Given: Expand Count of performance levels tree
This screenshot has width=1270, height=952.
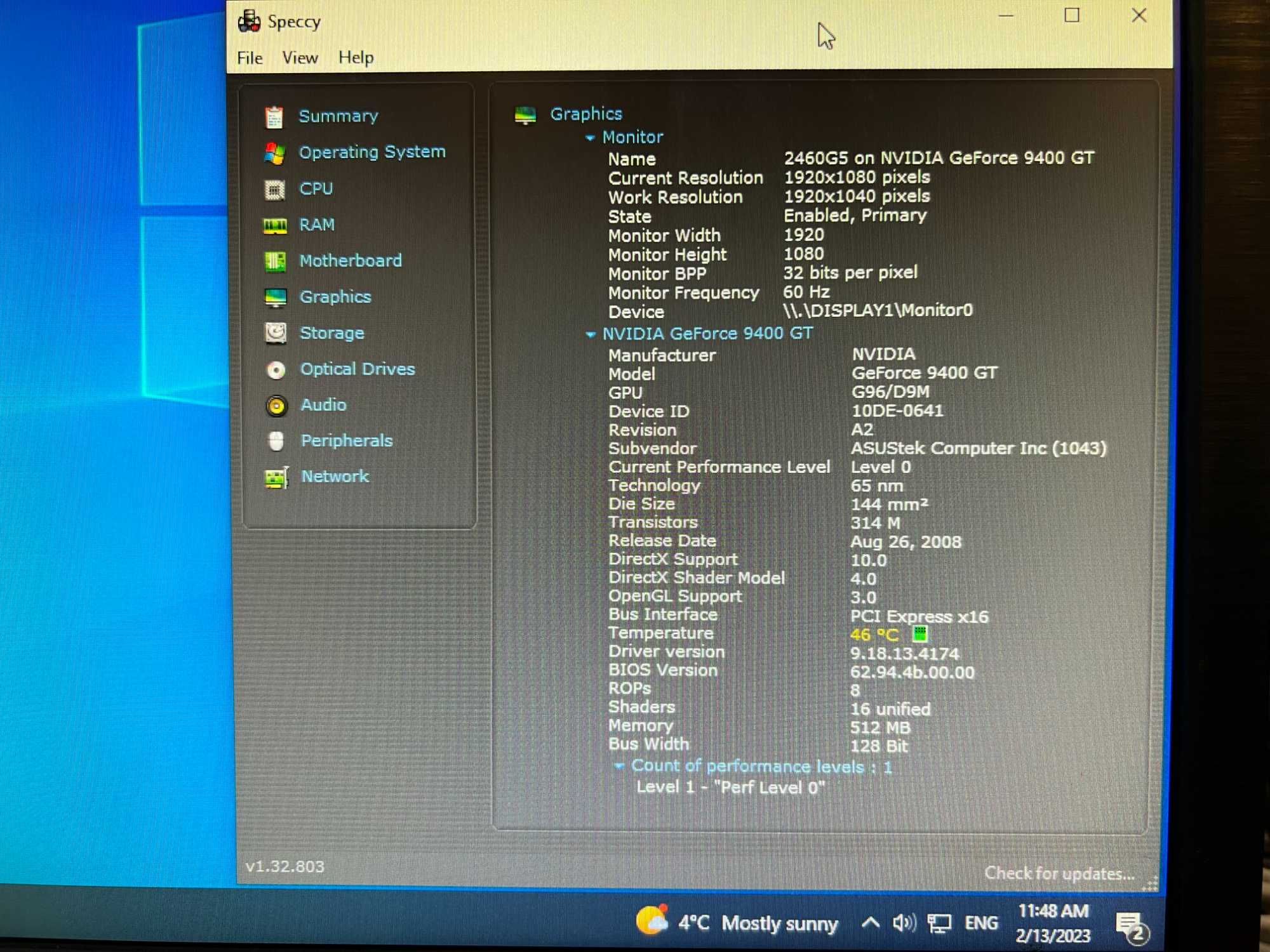Looking at the screenshot, I should (x=614, y=766).
